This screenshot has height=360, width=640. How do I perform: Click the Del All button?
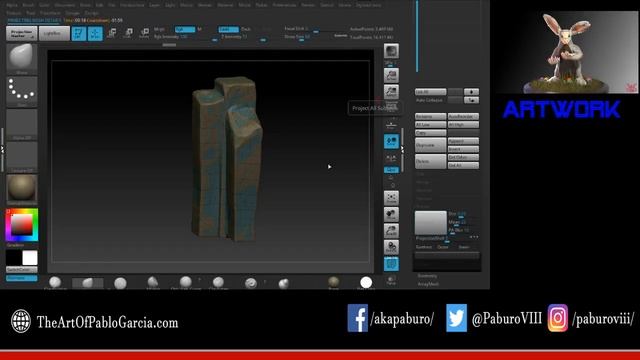(463, 165)
